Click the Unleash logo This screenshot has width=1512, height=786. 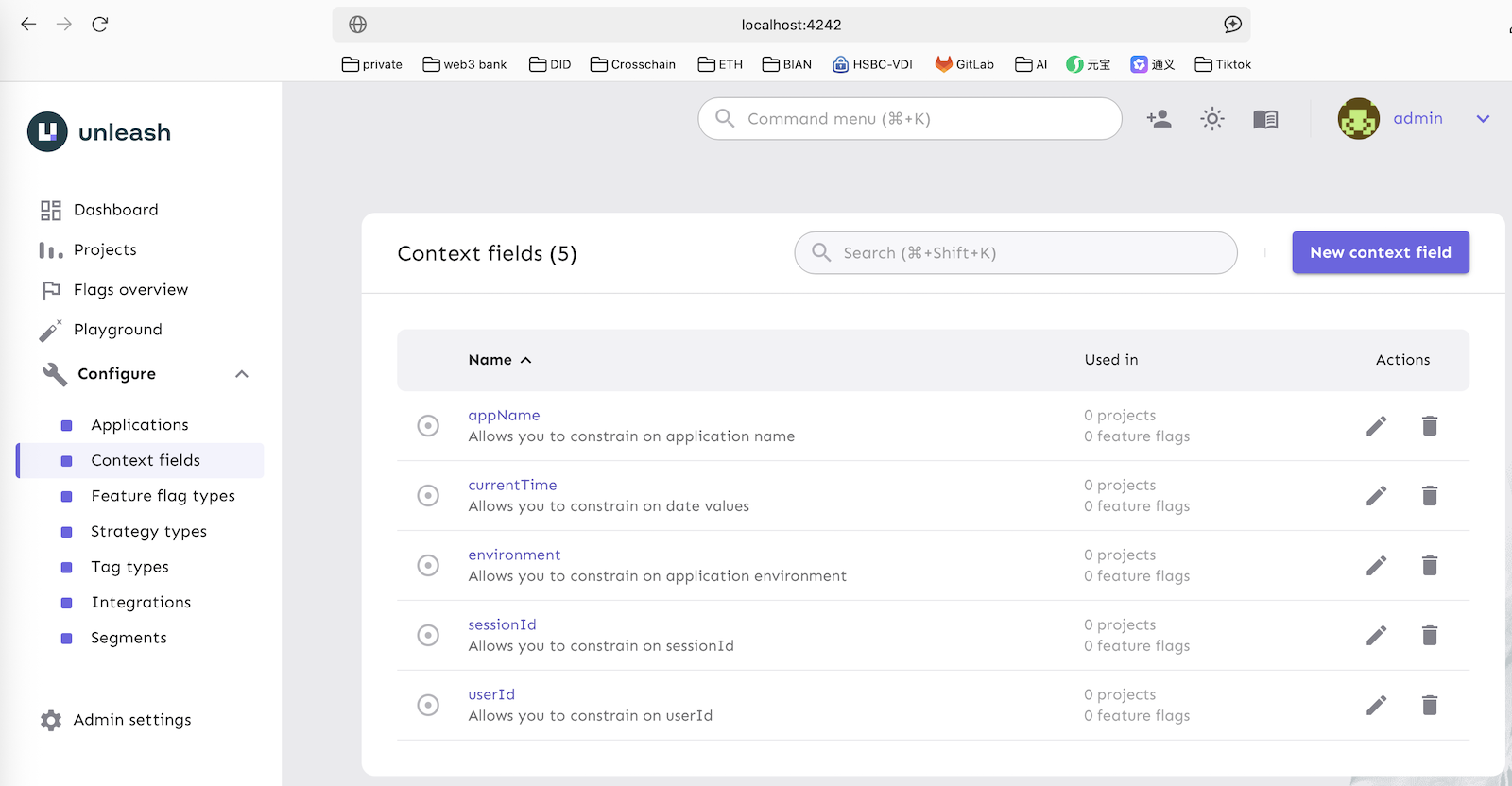(100, 132)
